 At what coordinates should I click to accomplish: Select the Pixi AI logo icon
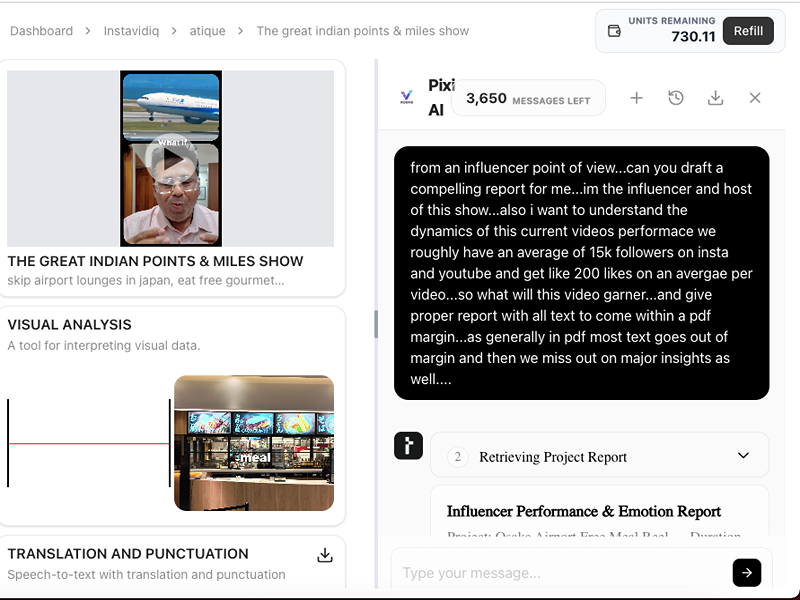point(404,97)
